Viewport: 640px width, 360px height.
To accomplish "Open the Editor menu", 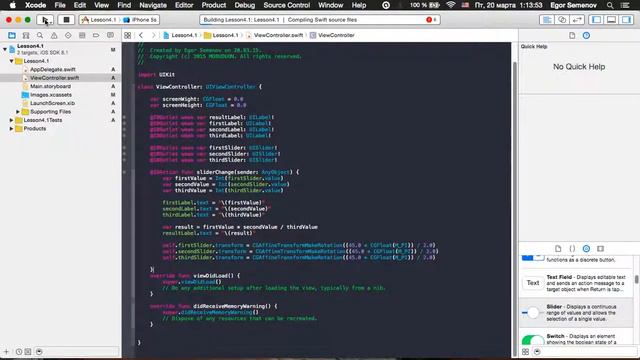I will pyautogui.click(x=184, y=5).
